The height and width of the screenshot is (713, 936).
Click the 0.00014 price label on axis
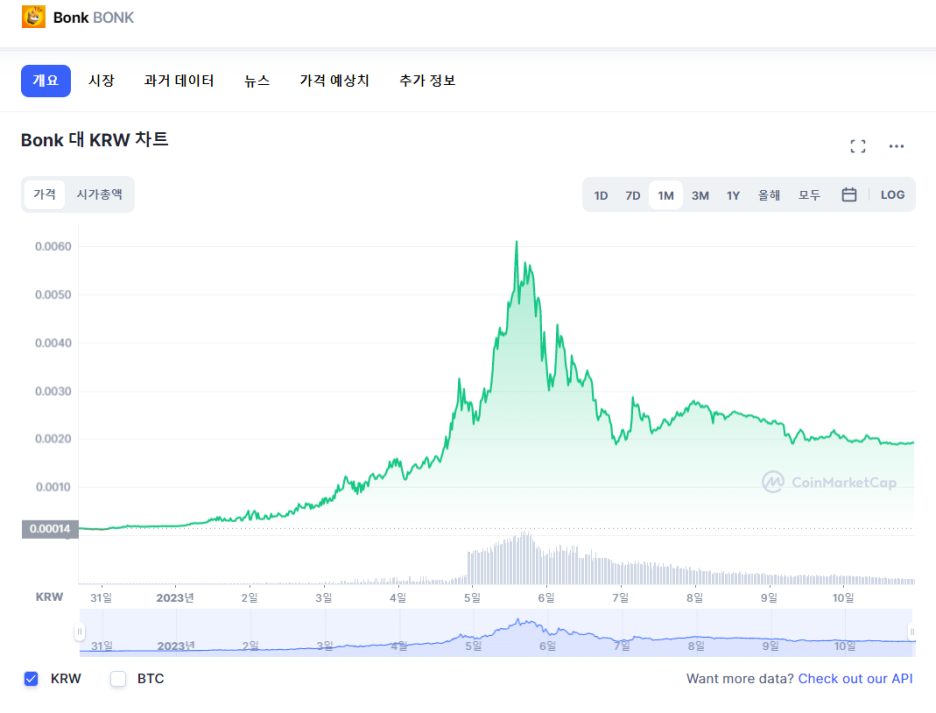click(50, 529)
